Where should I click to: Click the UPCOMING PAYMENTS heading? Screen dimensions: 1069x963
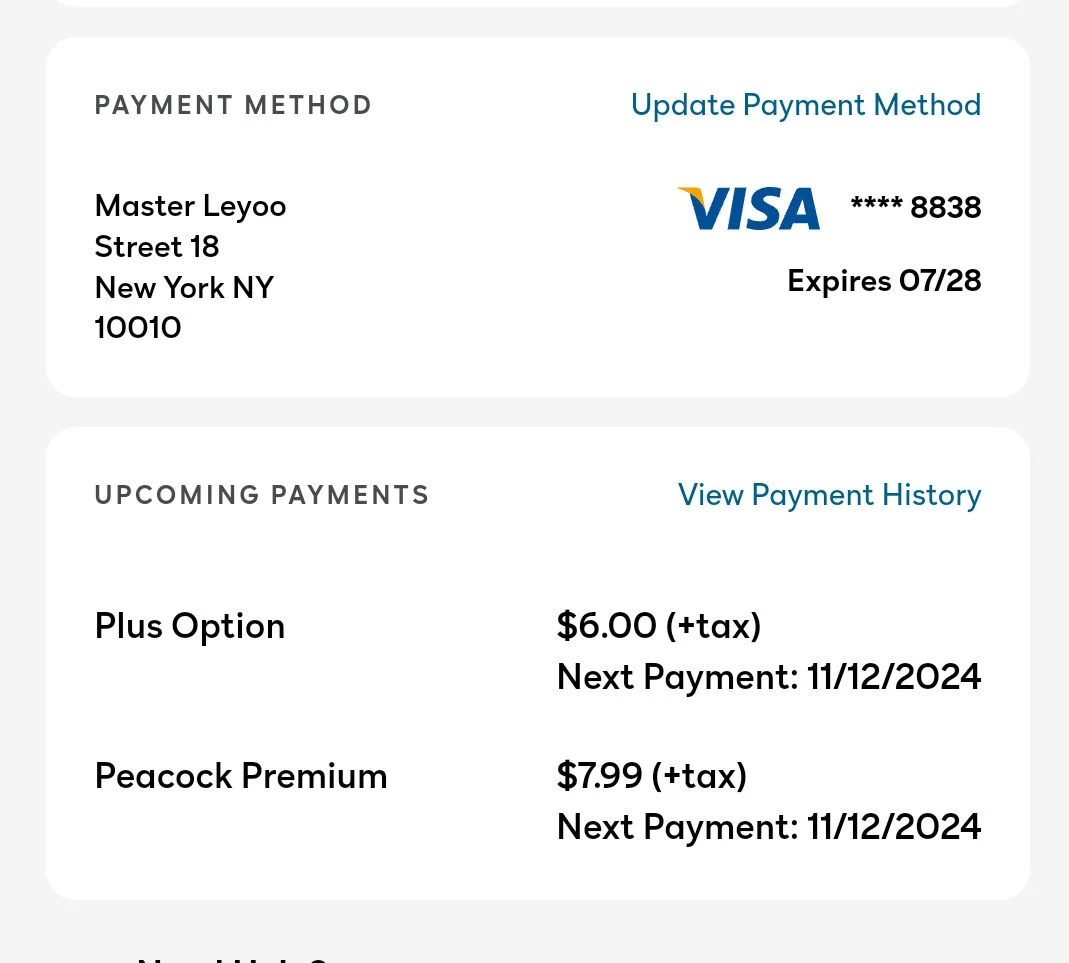(x=262, y=495)
